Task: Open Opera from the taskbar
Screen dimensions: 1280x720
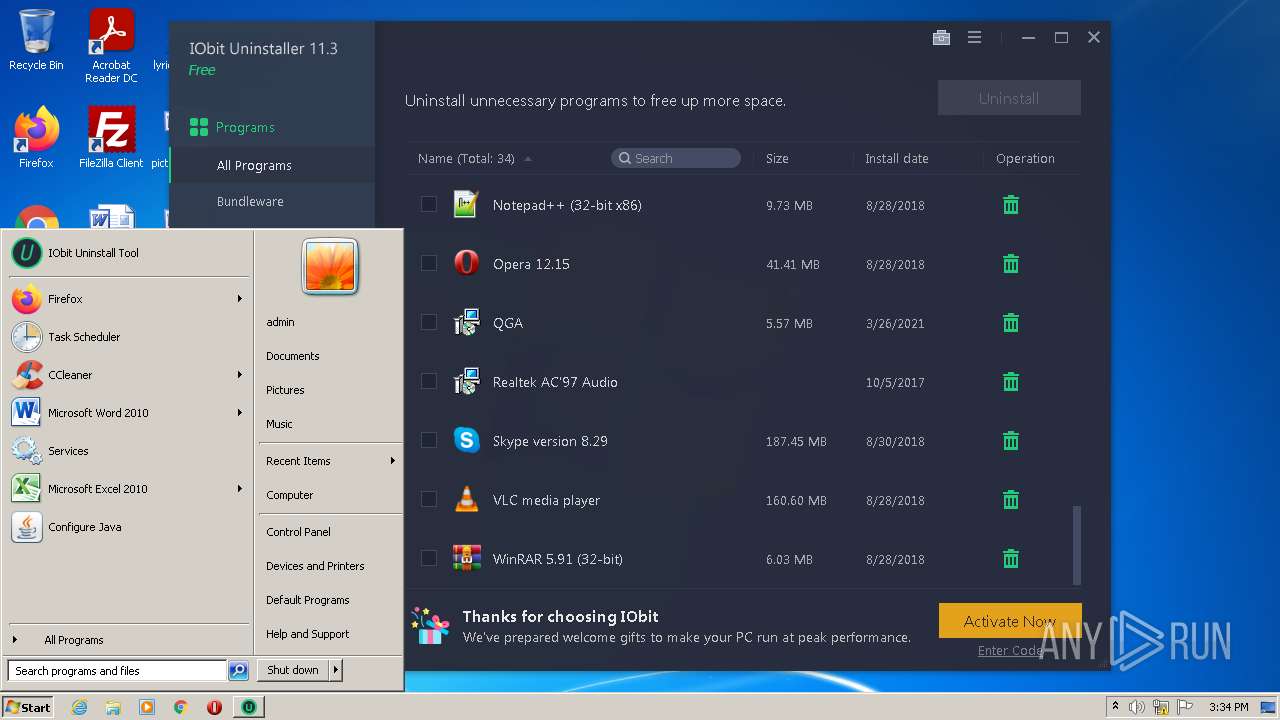Action: [214, 707]
